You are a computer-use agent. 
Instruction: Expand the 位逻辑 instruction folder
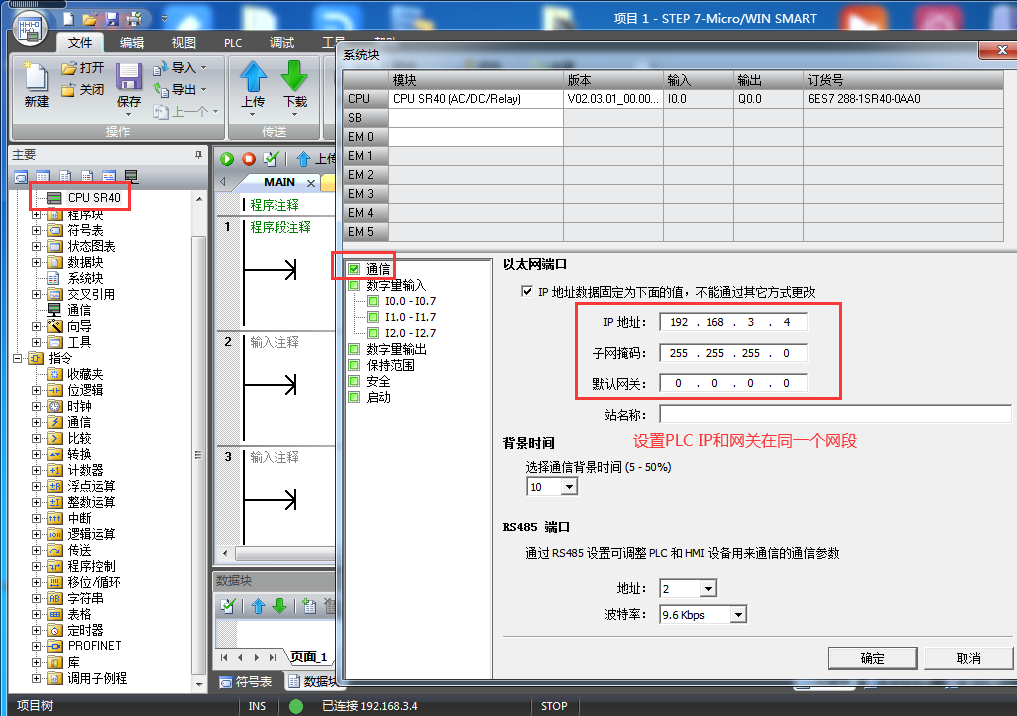pos(36,390)
